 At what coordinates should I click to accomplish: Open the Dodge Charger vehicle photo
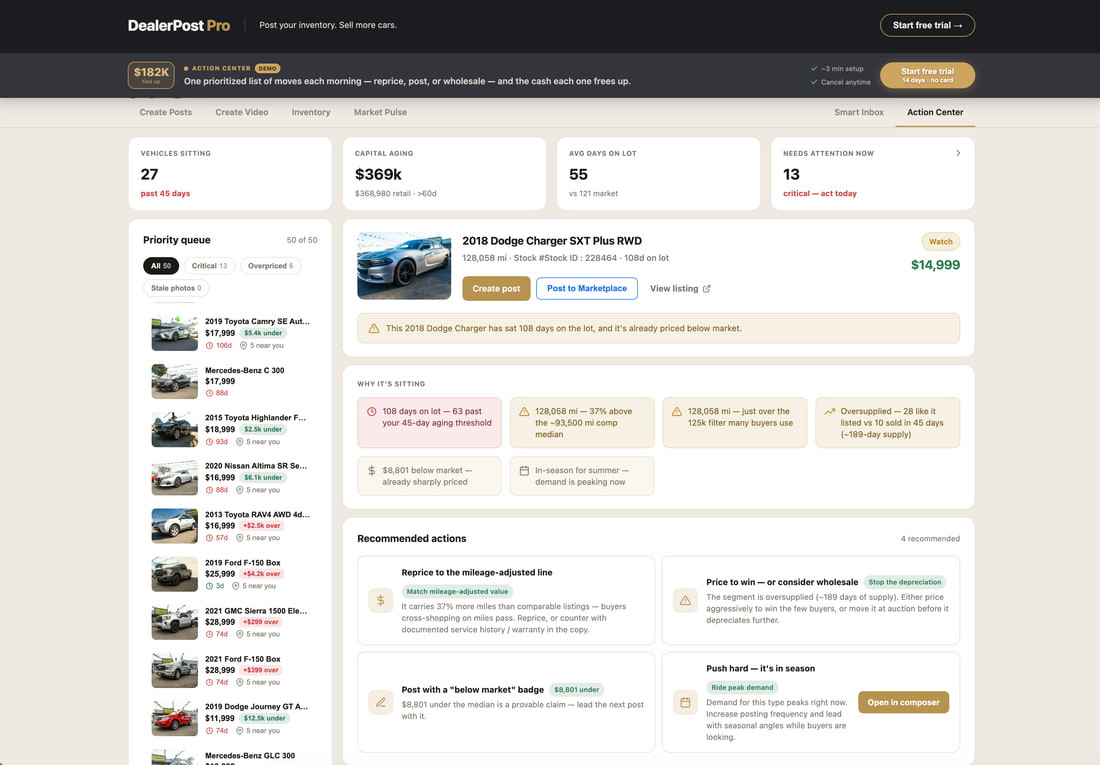[x=404, y=266]
